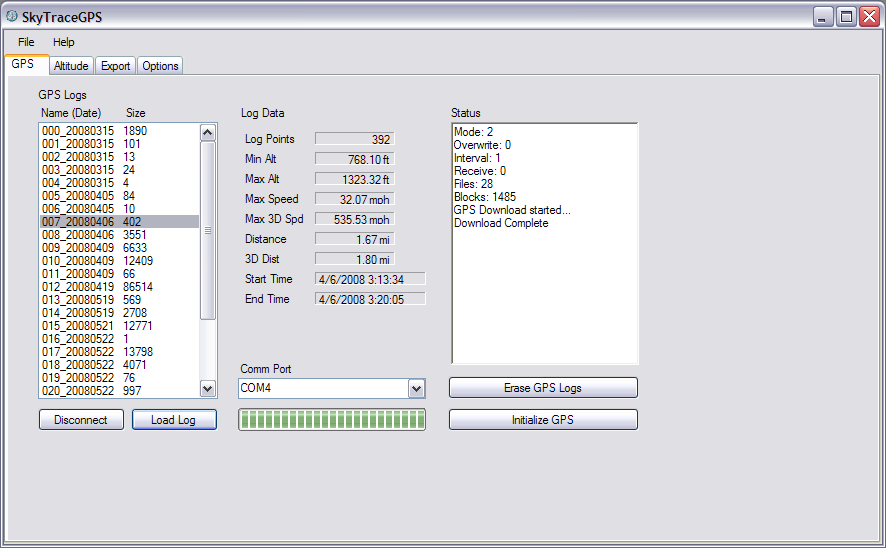
Task: Click the Erase GPS Logs button
Action: 543,388
